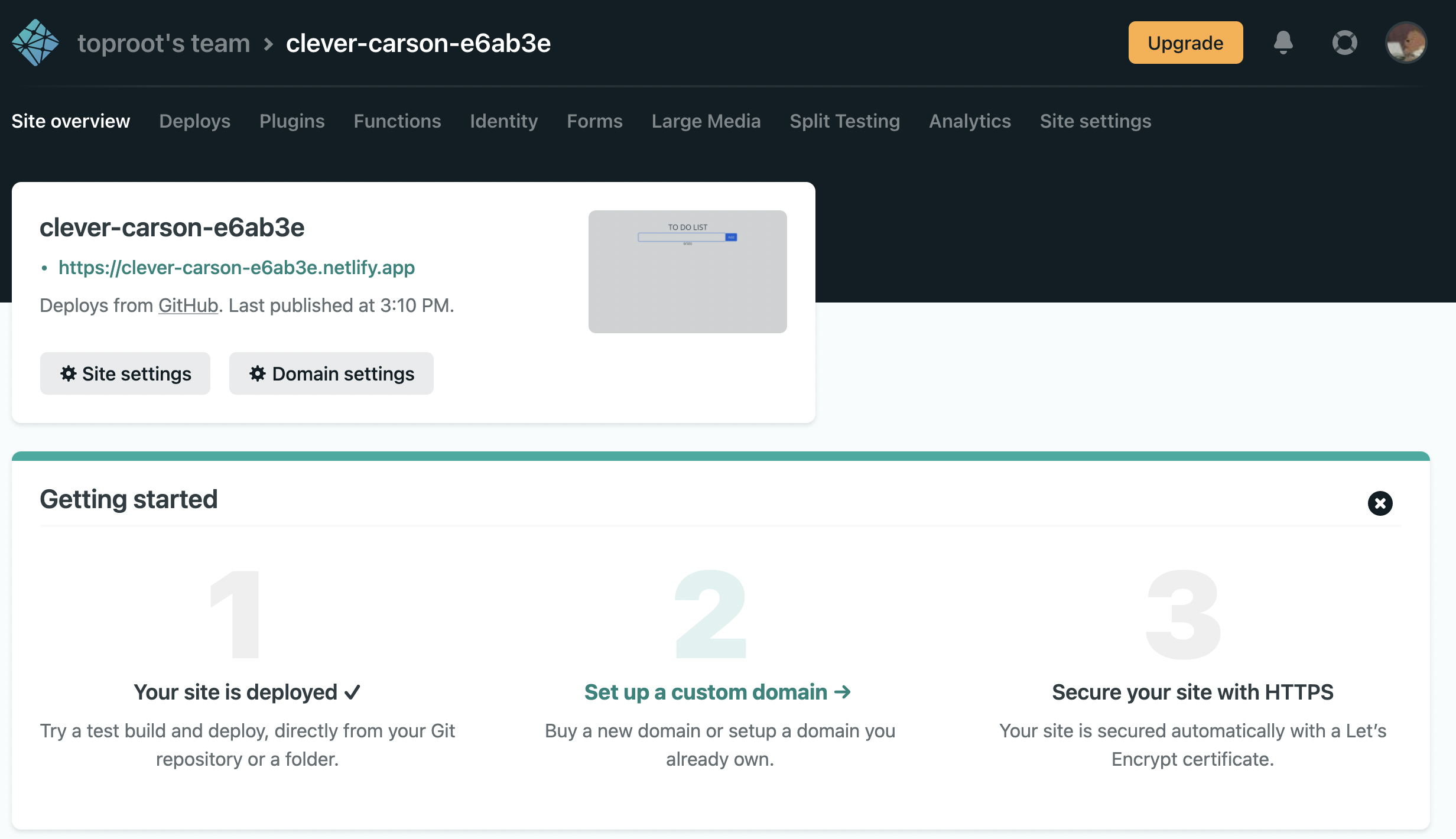The width and height of the screenshot is (1456, 839).
Task: Click the Site settings gear button
Action: pyautogui.click(x=125, y=373)
